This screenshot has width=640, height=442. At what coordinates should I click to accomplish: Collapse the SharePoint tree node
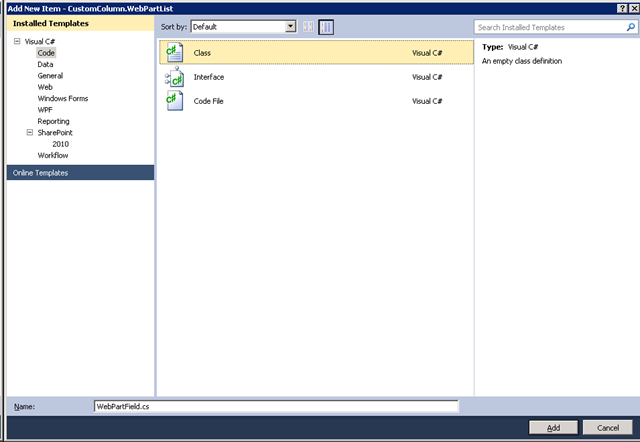pos(30,132)
